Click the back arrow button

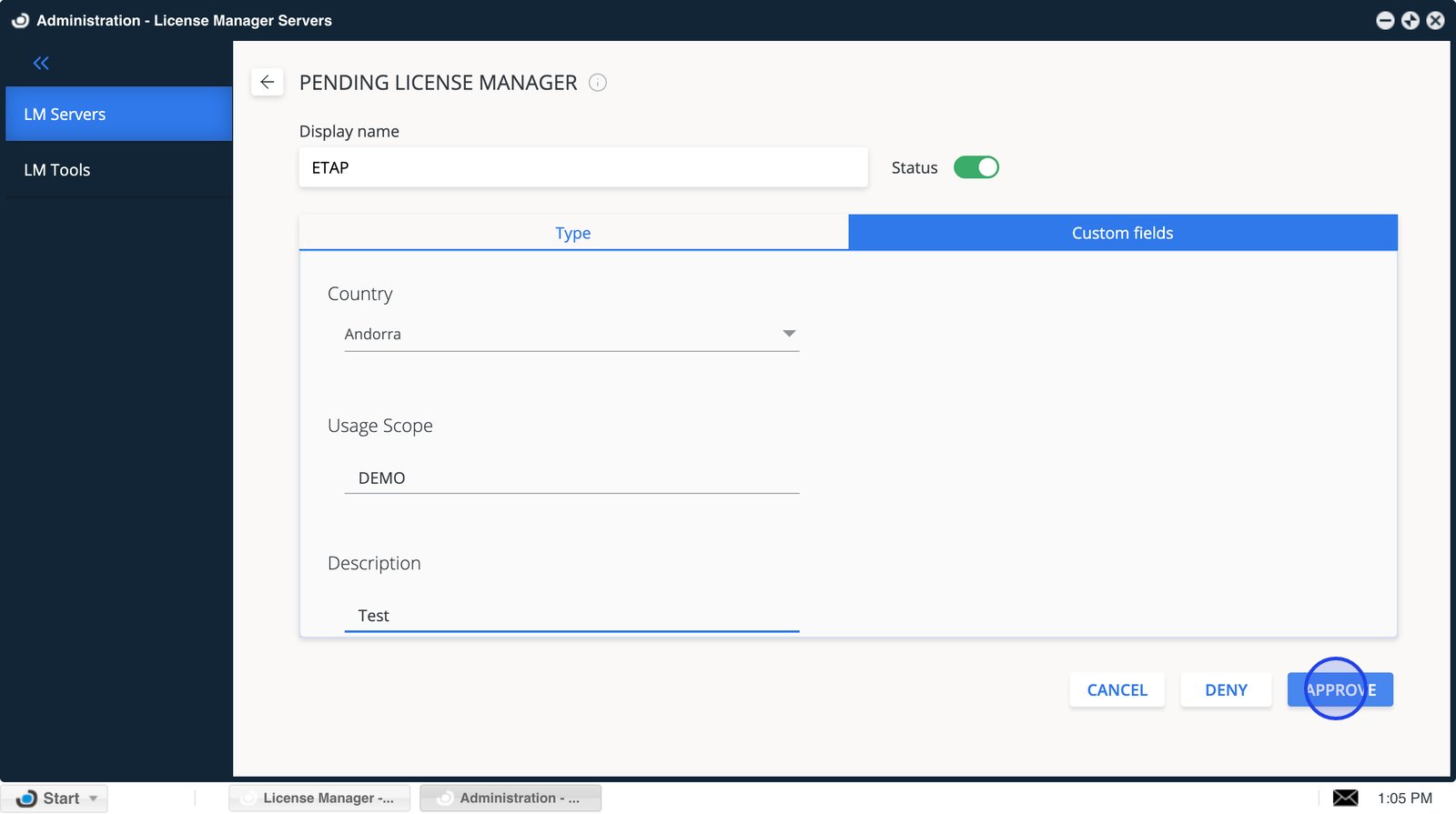pos(267,83)
